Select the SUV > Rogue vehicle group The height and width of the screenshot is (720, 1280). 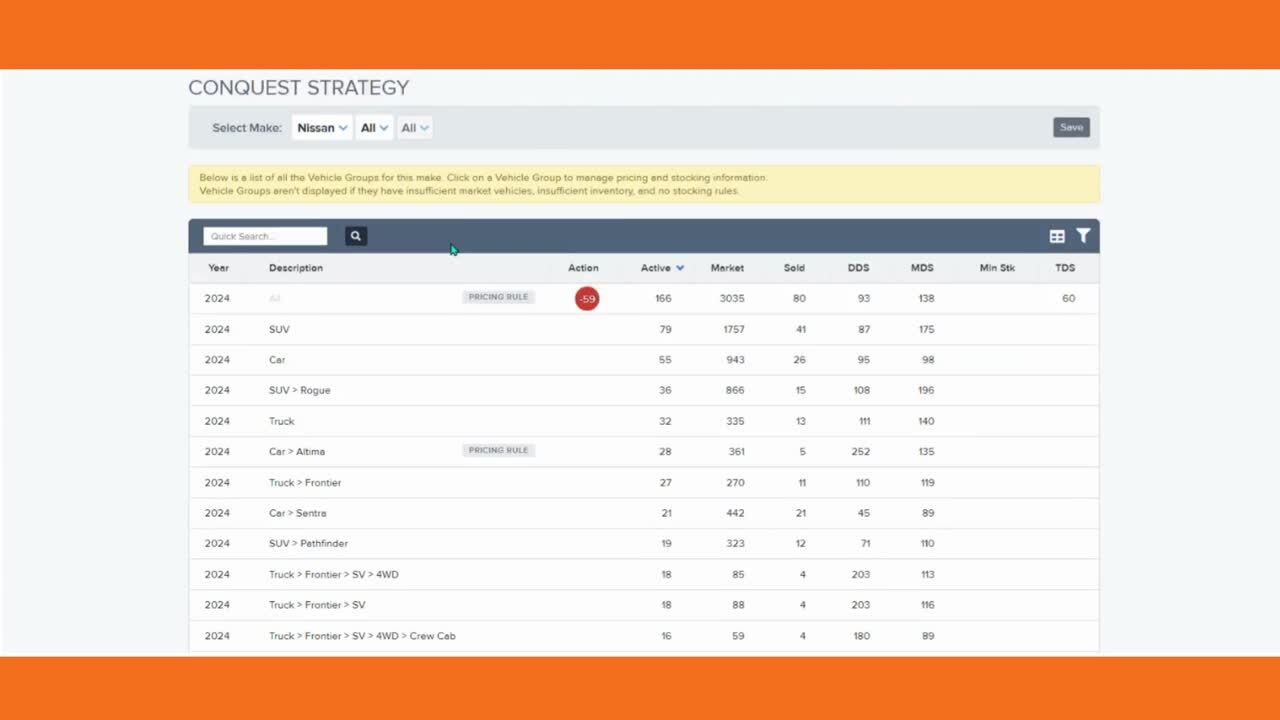299,390
